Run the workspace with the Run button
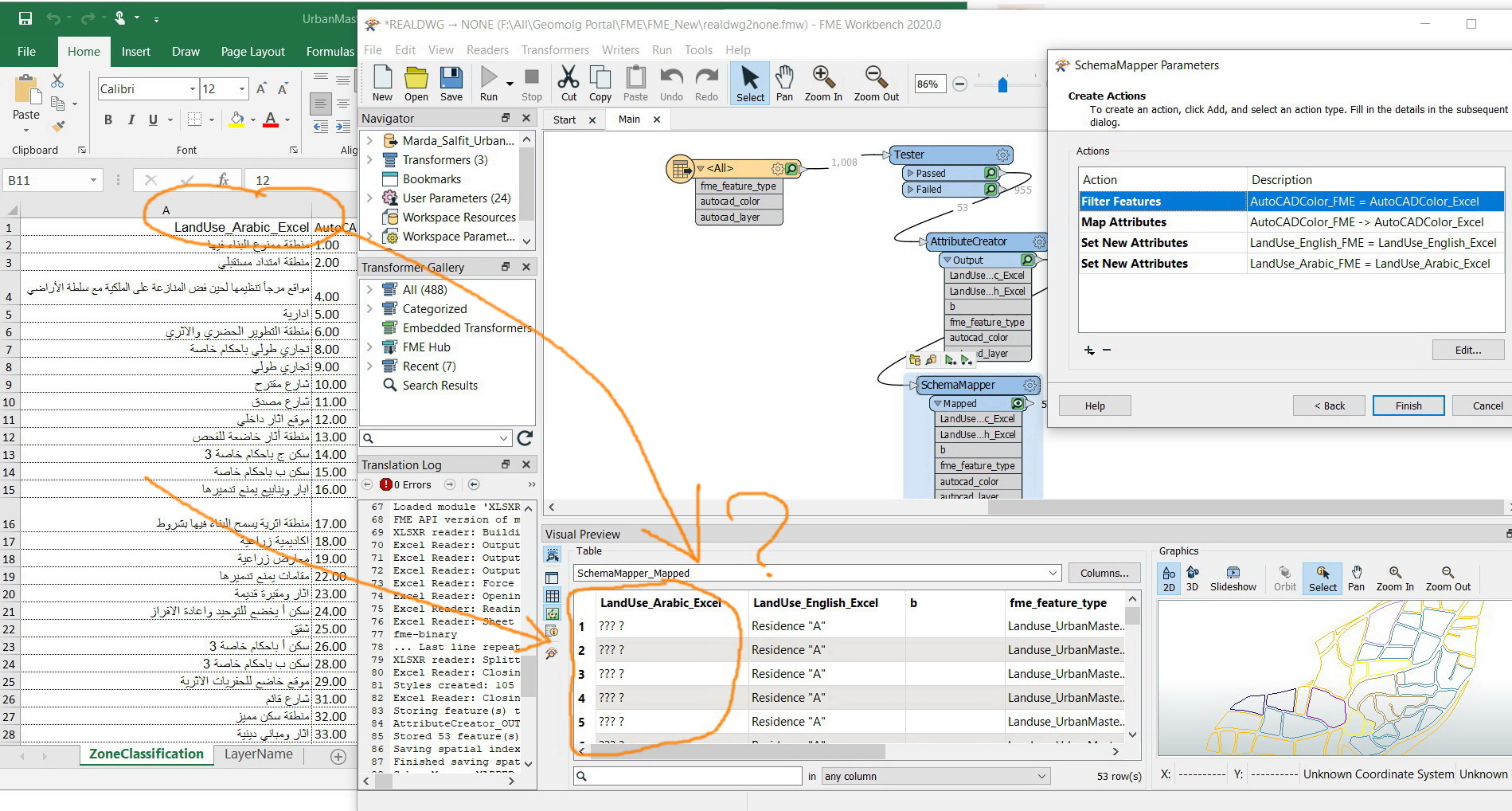The image size is (1512, 811). (x=489, y=83)
